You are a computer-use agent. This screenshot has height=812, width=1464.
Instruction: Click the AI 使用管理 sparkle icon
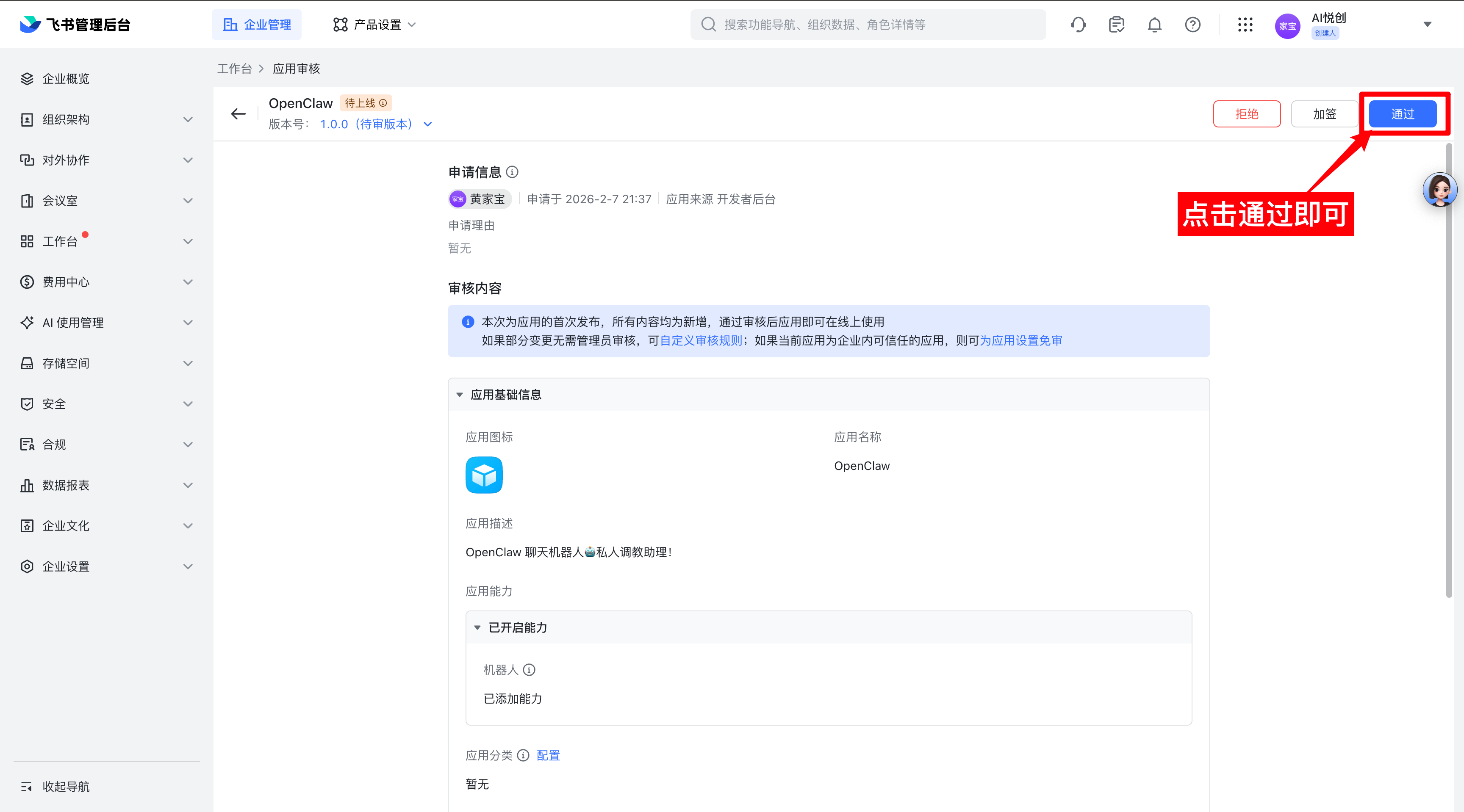point(27,323)
